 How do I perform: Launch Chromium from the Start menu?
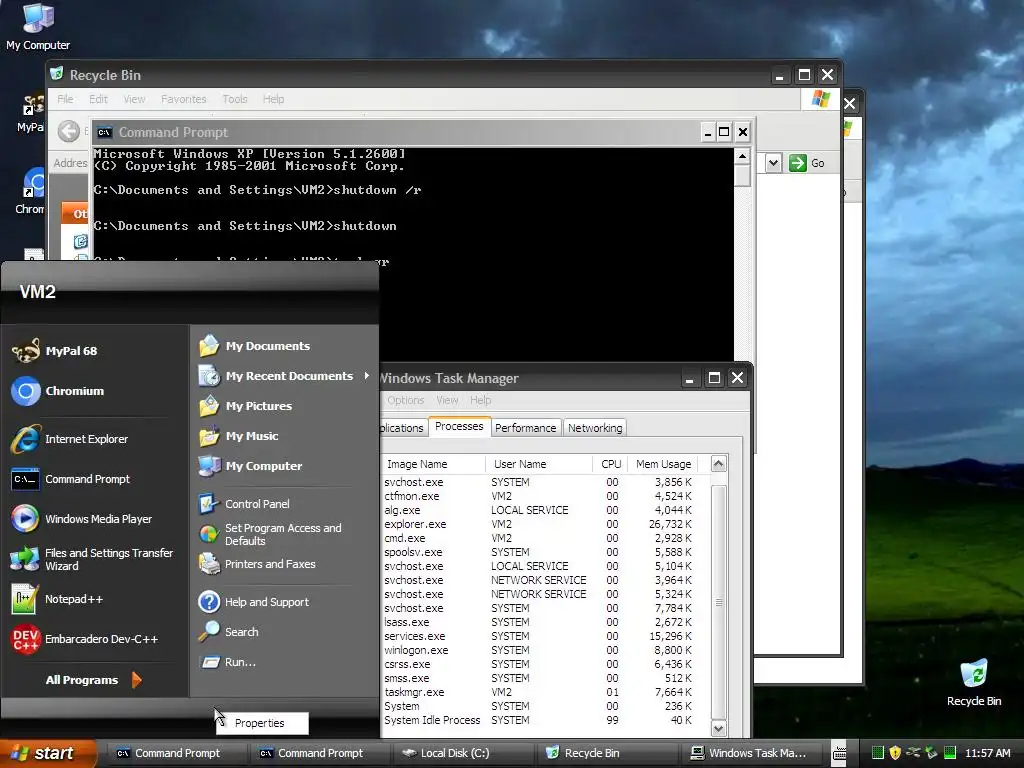pos(58,391)
